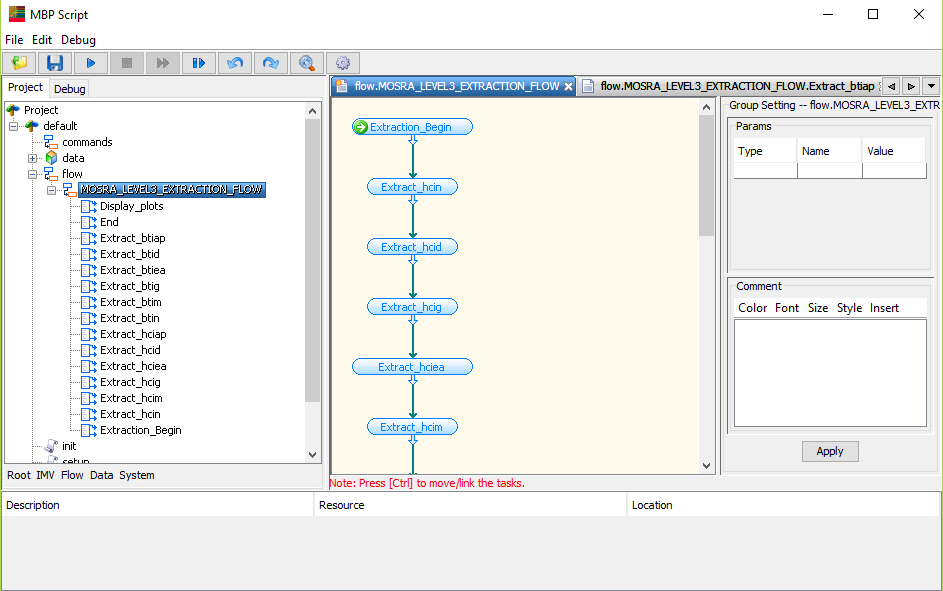Image resolution: width=943 pixels, height=591 pixels.
Task: Open the Find magnifier tool
Action: coord(307,63)
